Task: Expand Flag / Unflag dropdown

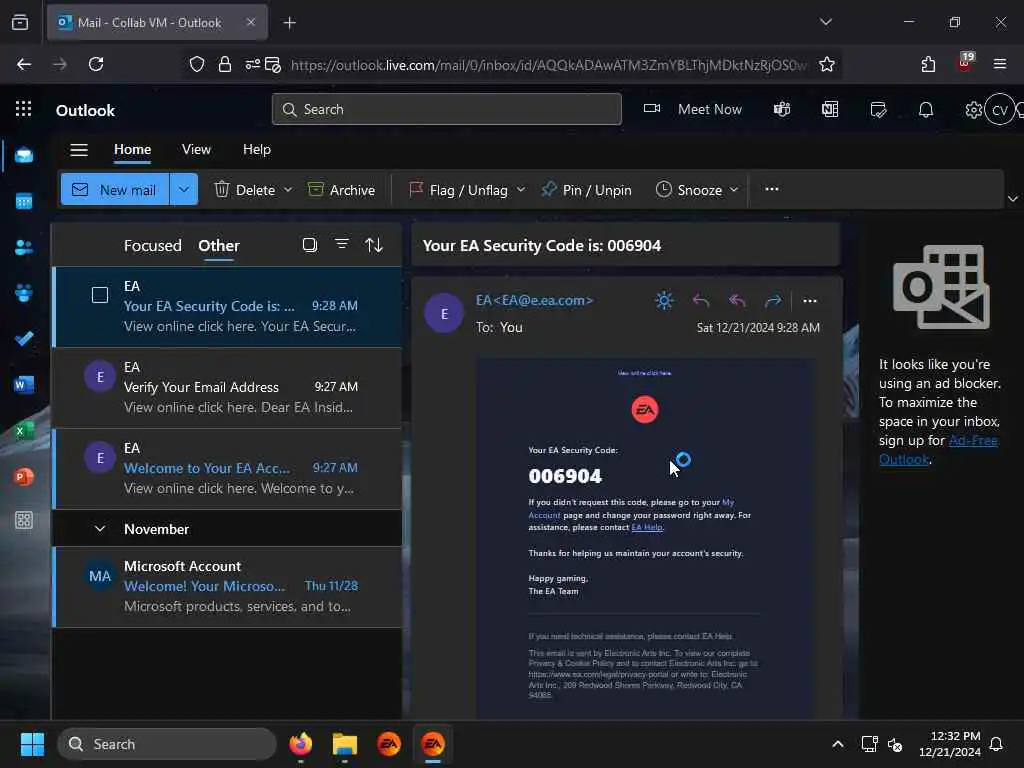Action: 520,190
